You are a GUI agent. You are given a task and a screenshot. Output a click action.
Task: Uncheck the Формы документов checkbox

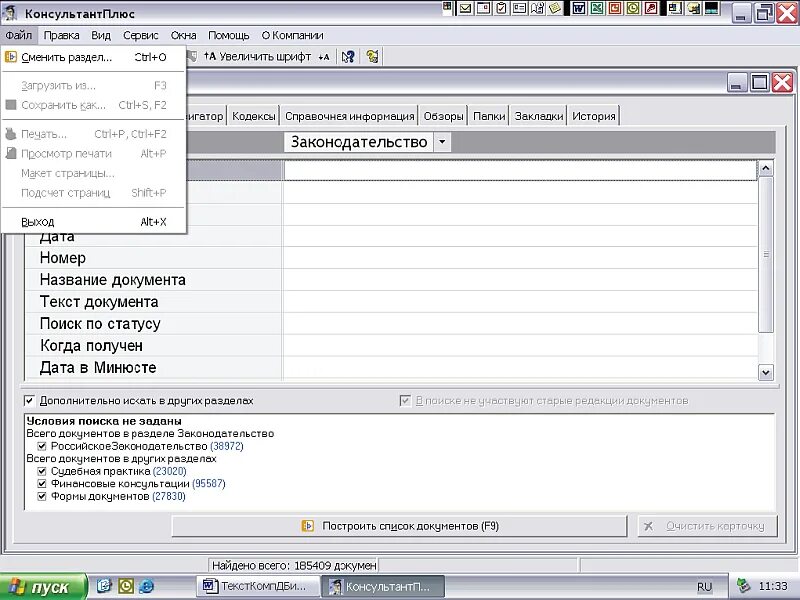42,496
